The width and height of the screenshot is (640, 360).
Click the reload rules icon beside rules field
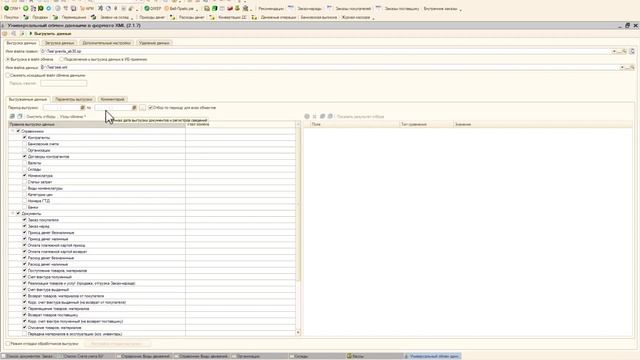(632, 51)
